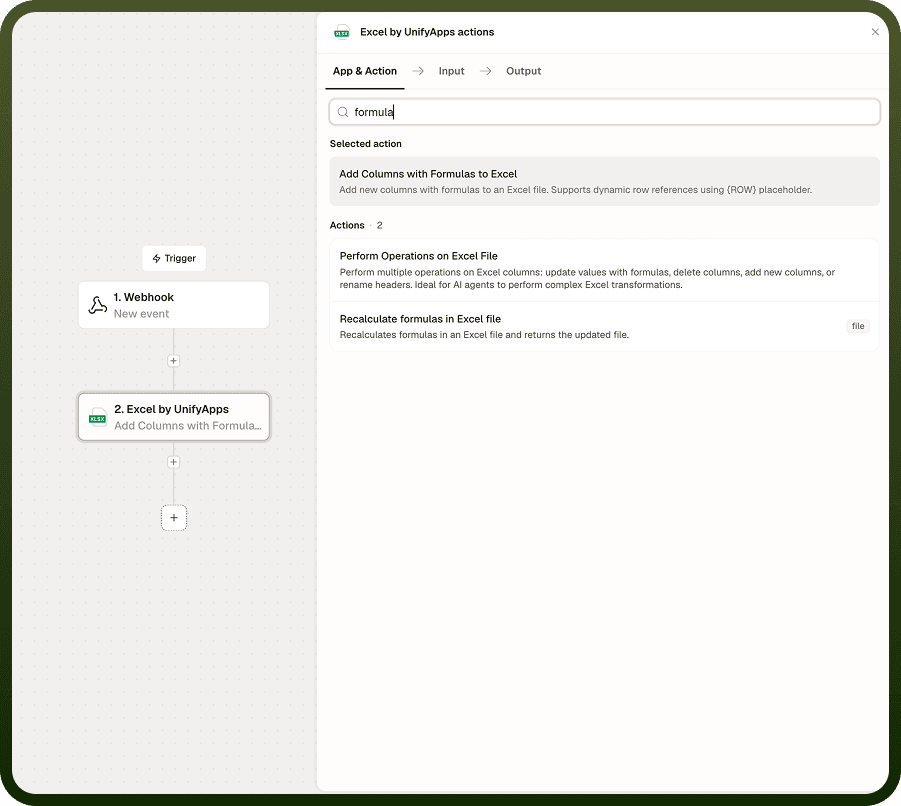The width and height of the screenshot is (901, 806).
Task: Switch to the App & Action tab
Action: [x=365, y=71]
